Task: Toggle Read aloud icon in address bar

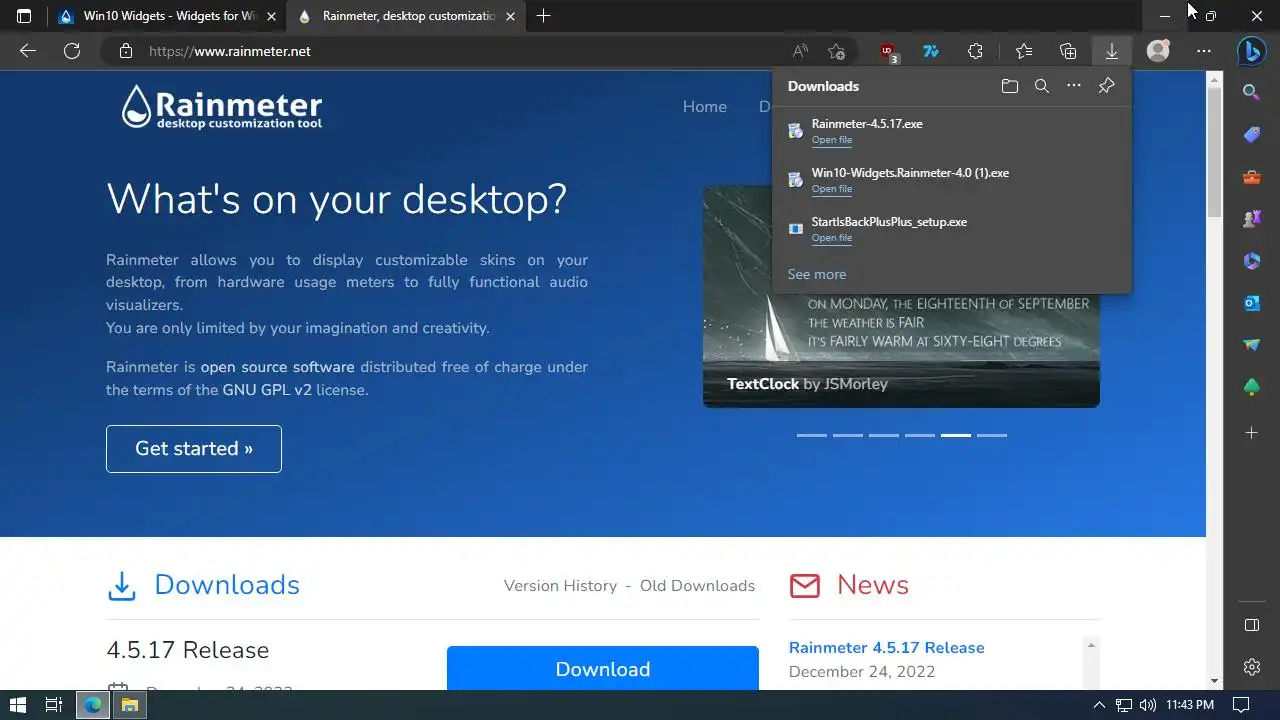Action: point(800,51)
